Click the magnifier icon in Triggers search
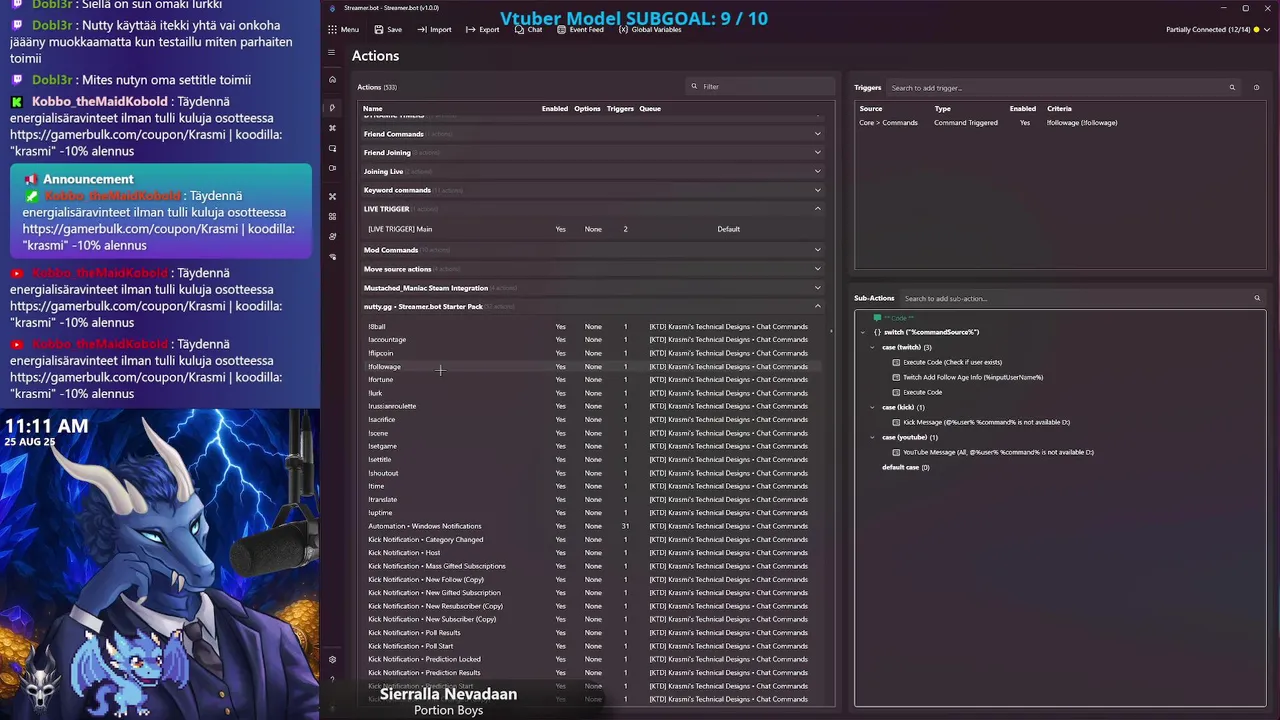This screenshot has height=720, width=1280. point(1232,87)
